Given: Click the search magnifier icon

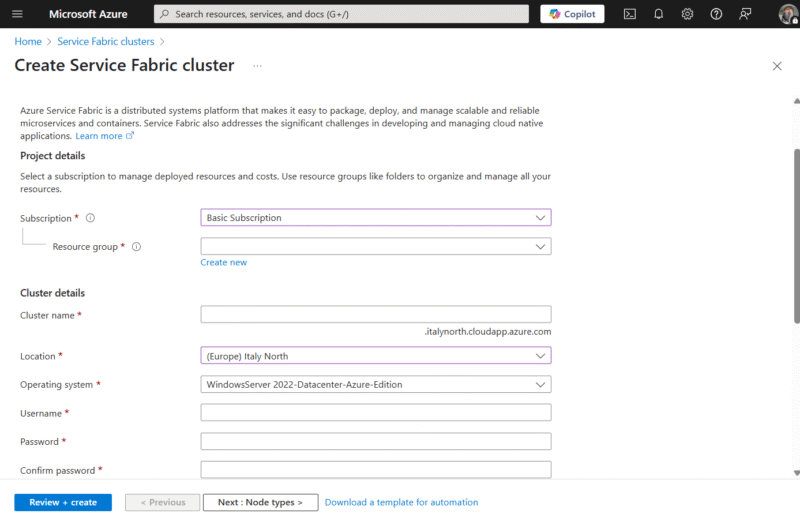Looking at the screenshot, I should click(x=164, y=14).
